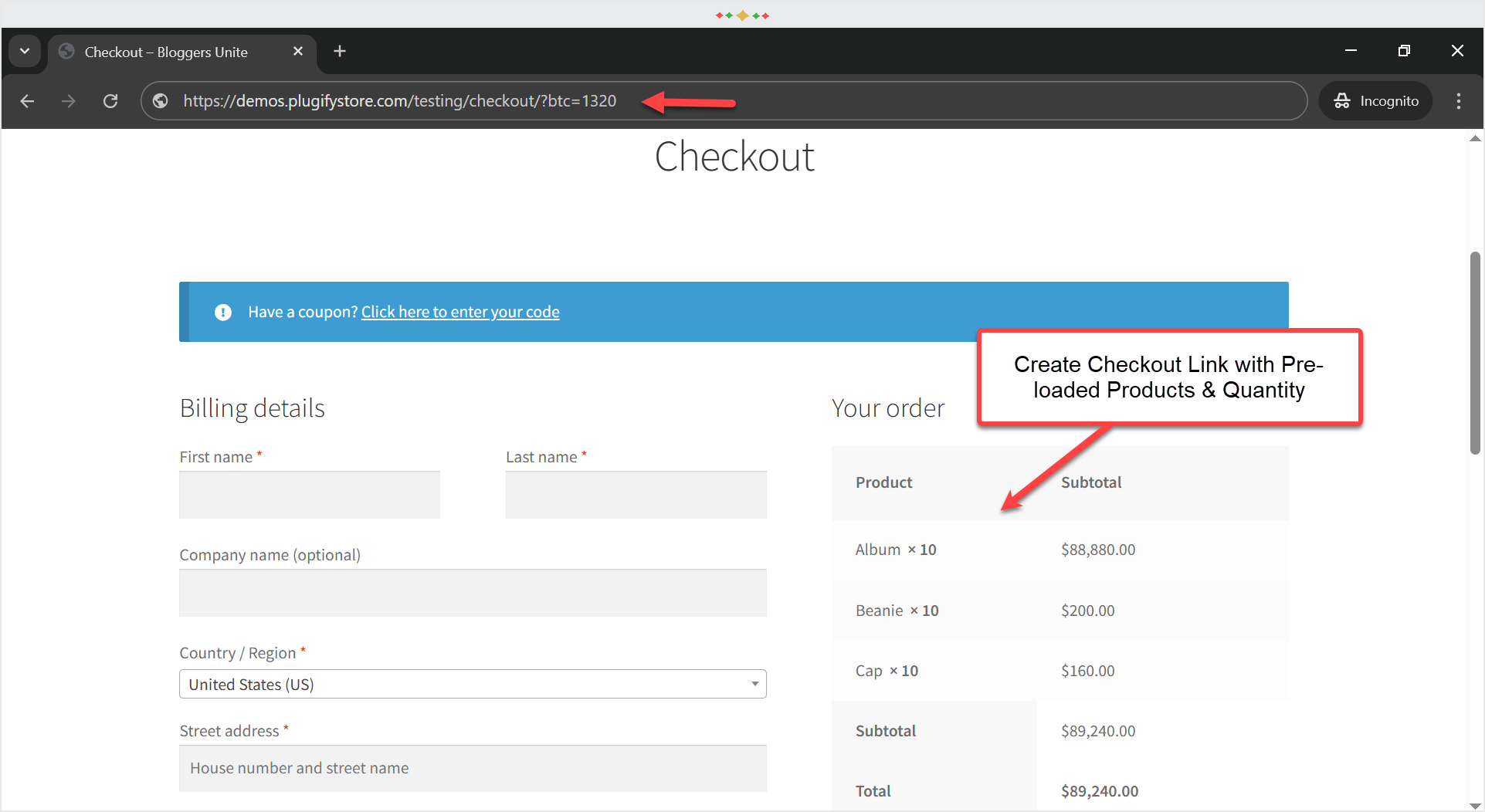Expand the United States country selector arrow
Image resolution: width=1485 pixels, height=812 pixels.
click(x=754, y=684)
